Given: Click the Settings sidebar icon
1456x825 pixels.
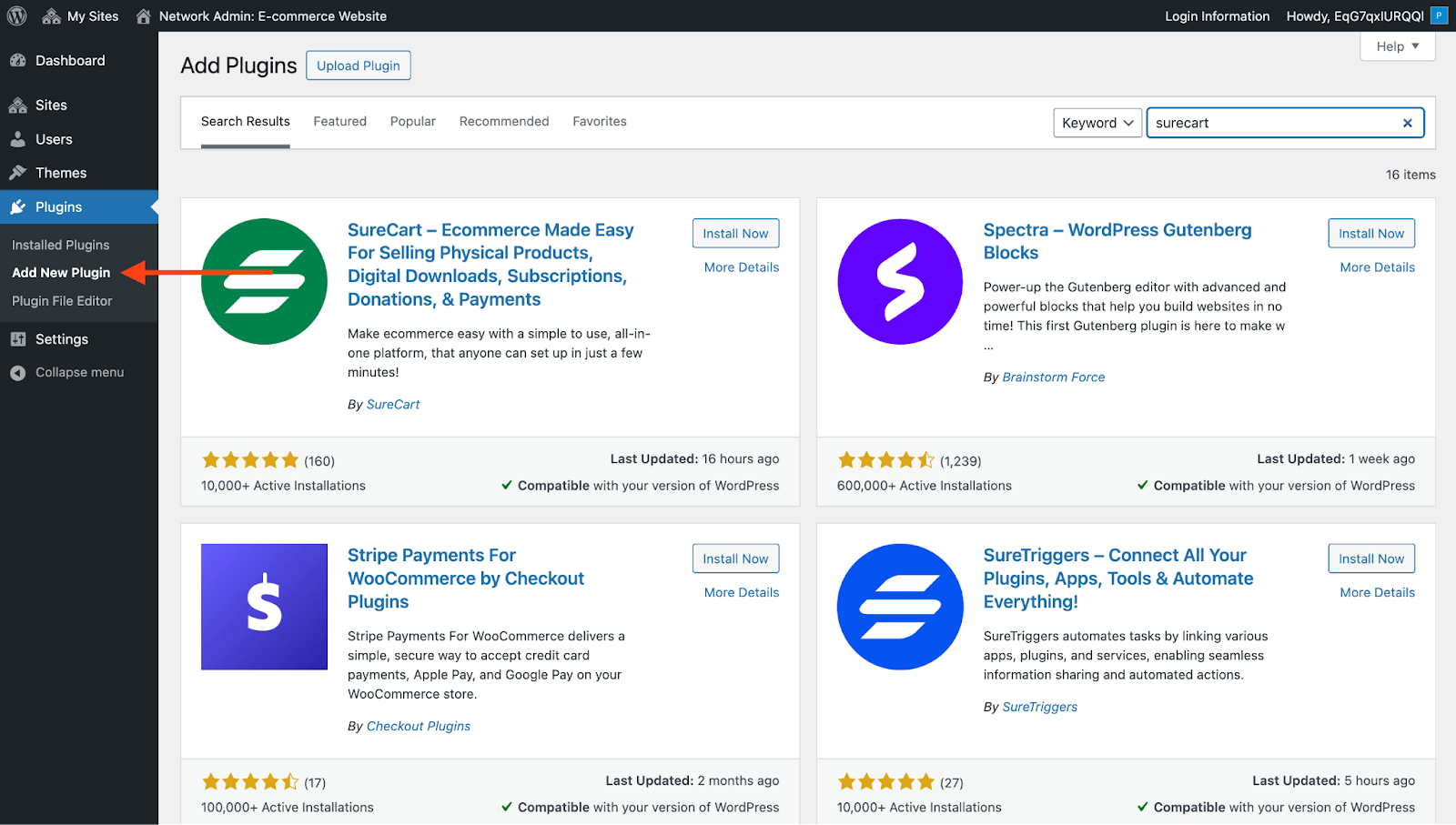Looking at the screenshot, I should coord(17,339).
